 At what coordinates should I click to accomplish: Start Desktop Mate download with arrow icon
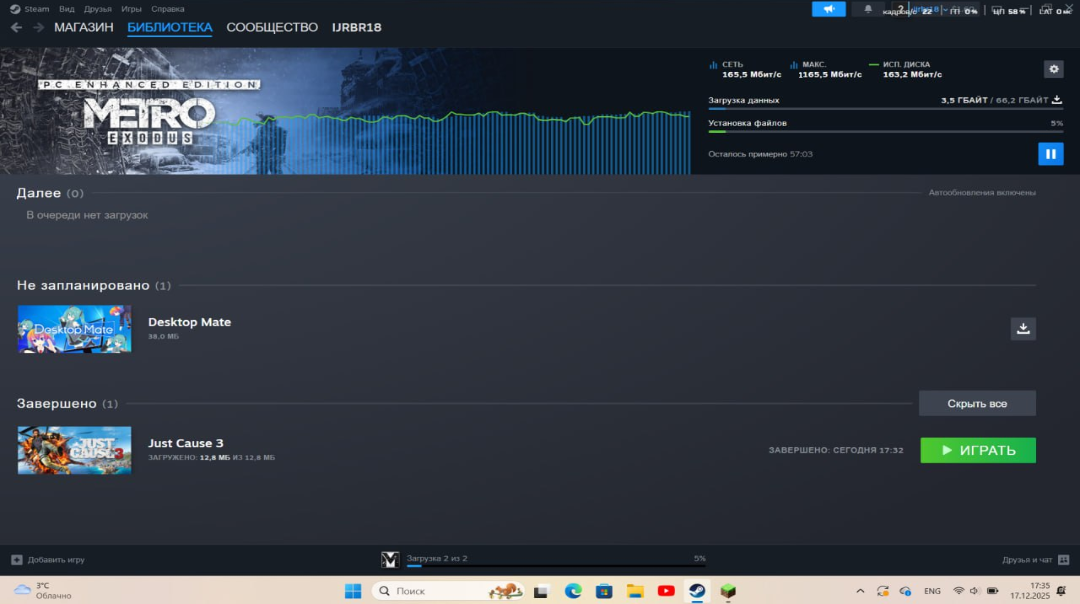pos(1023,328)
